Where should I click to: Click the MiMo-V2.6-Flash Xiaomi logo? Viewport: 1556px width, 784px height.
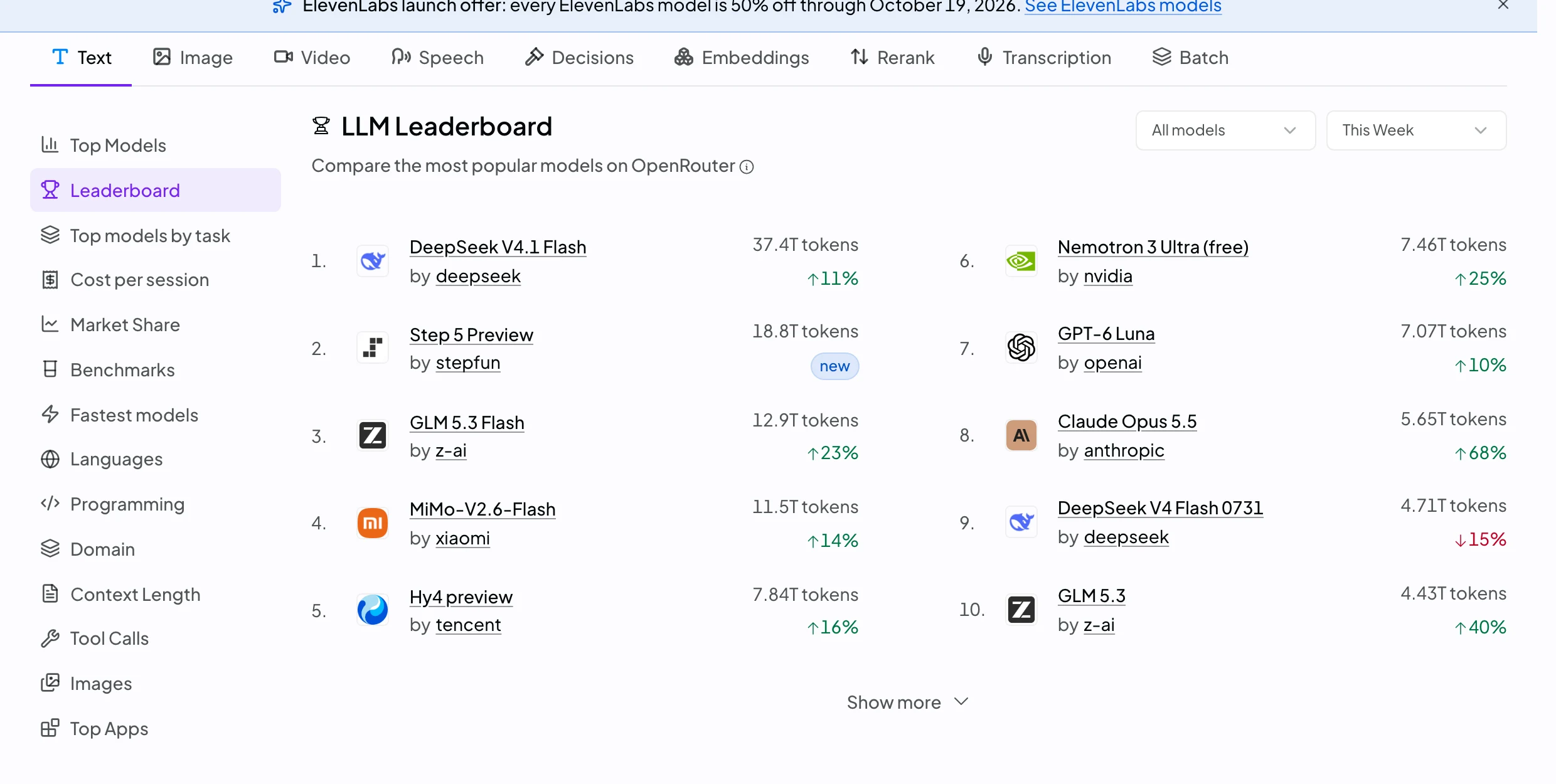[373, 523]
